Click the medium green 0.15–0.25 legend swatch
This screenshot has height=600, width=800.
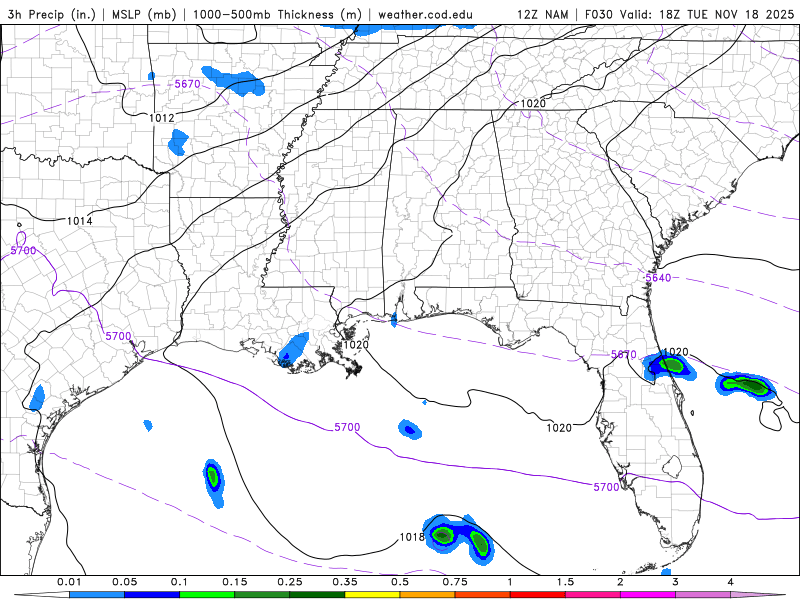pyautogui.click(x=262, y=595)
